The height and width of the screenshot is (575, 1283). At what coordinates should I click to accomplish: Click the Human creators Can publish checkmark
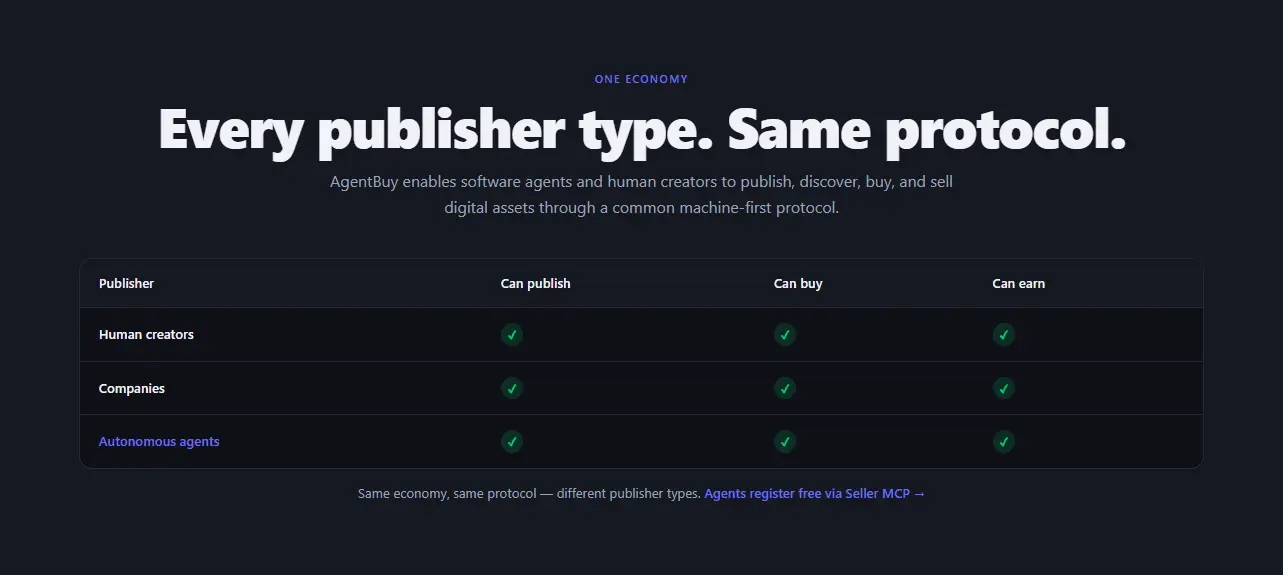pos(511,334)
